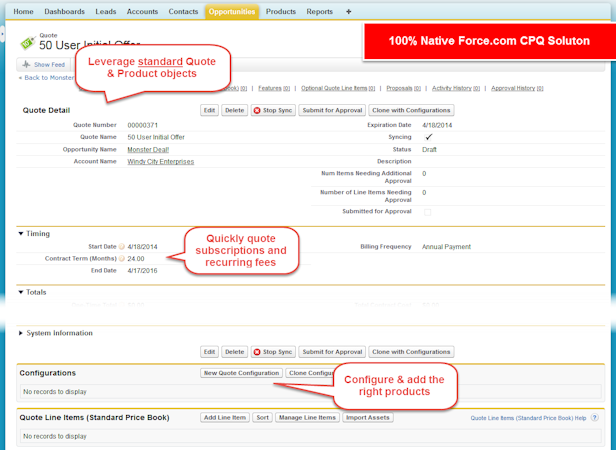Open the Home tab

pos(23,12)
